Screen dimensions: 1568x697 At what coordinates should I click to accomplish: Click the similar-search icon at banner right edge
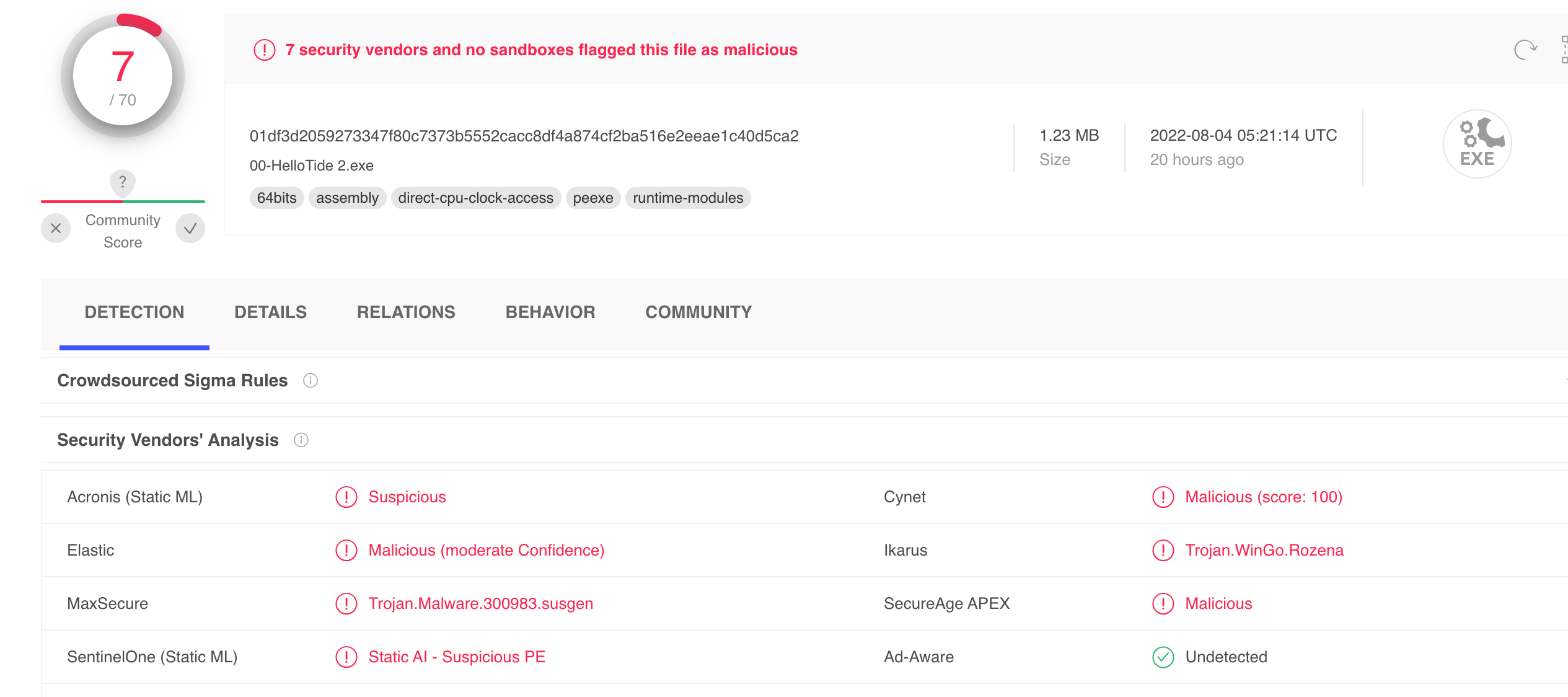tap(1563, 50)
